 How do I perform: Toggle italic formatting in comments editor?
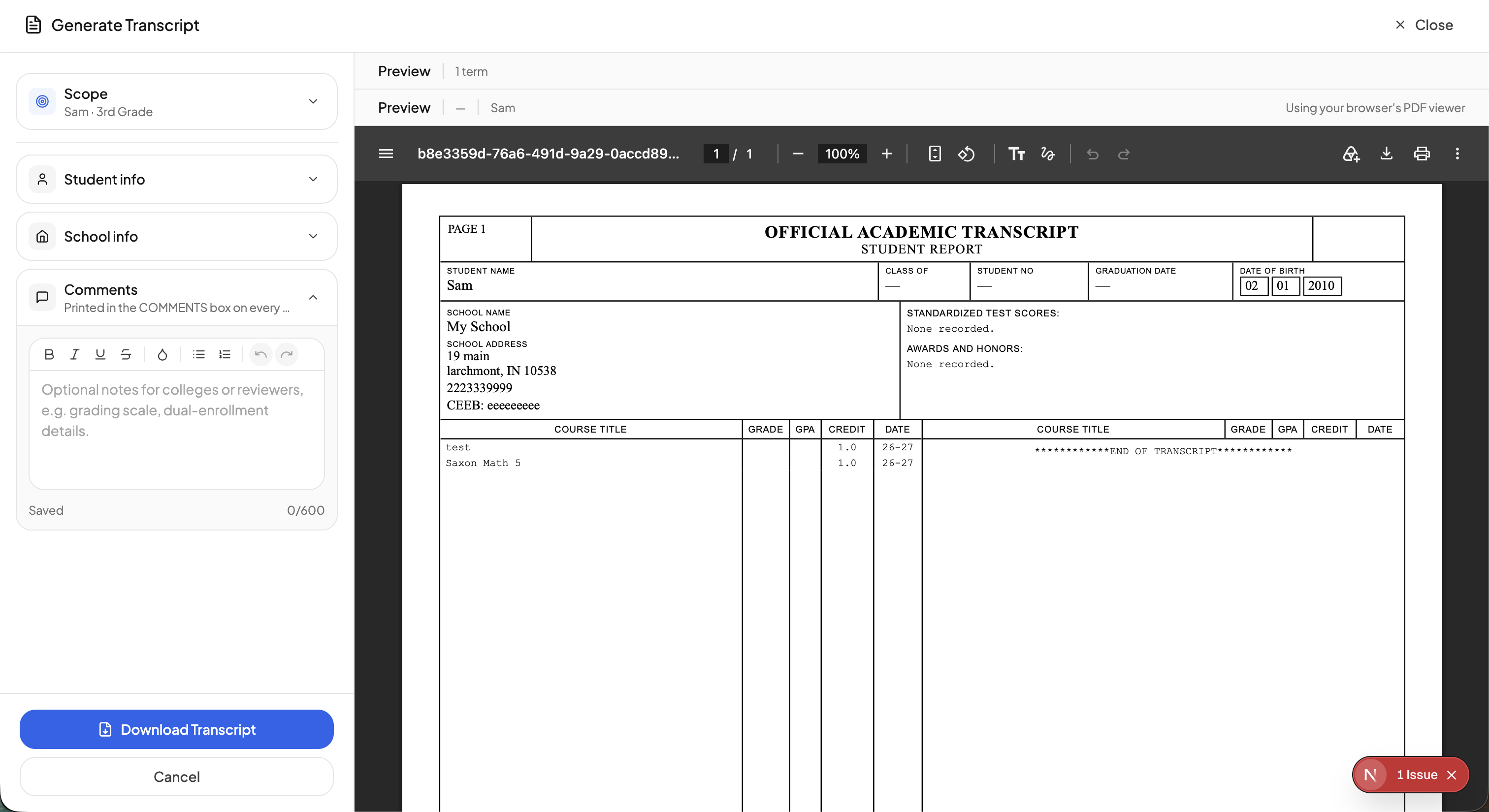[x=74, y=354]
